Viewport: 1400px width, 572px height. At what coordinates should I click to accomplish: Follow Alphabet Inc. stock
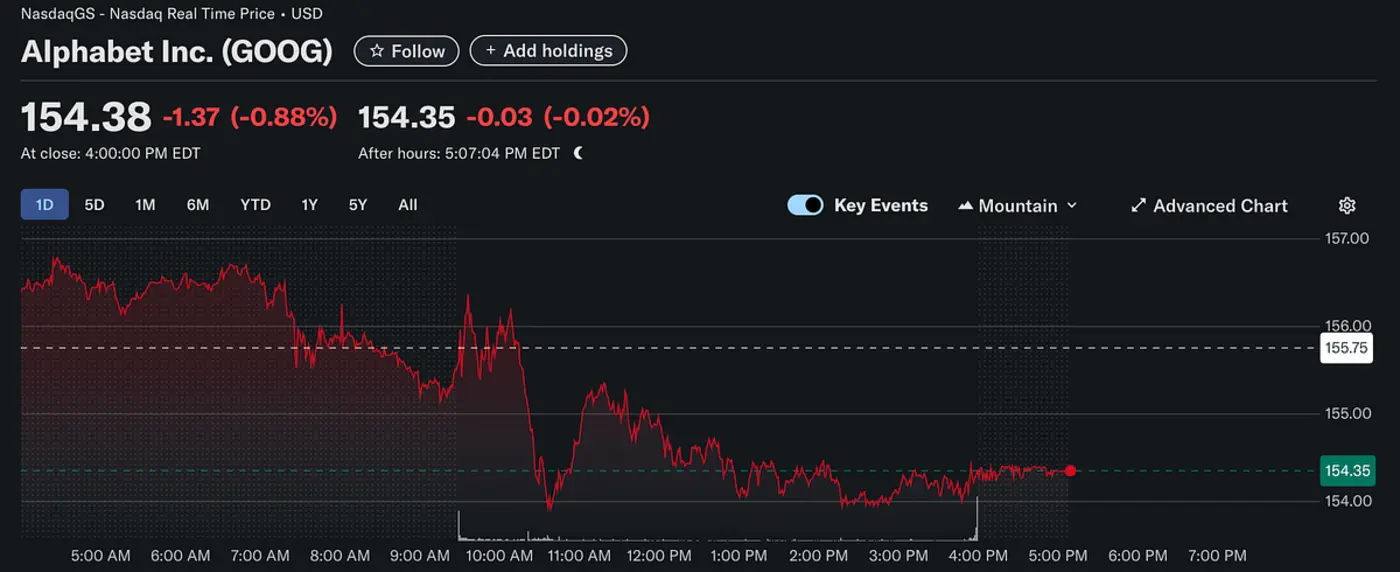407,50
